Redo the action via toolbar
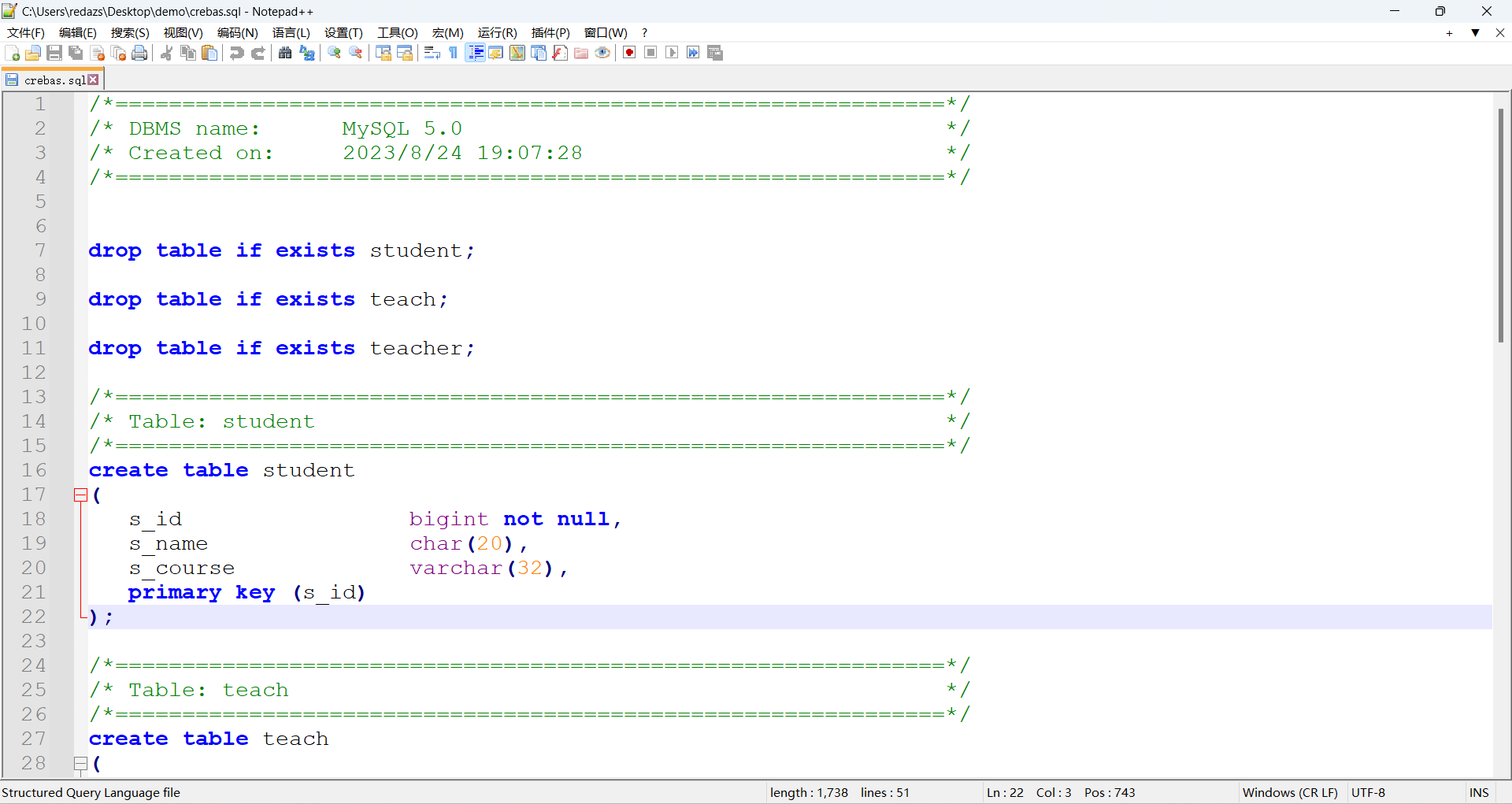Screen dimensions: 1512x804 [x=258, y=53]
